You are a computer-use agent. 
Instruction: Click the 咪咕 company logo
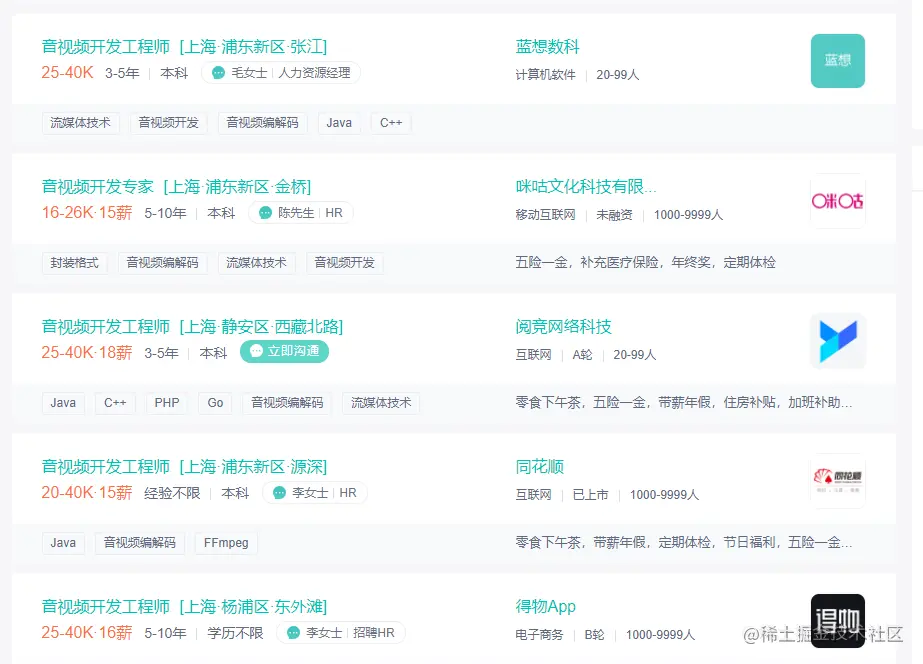pyautogui.click(x=838, y=201)
